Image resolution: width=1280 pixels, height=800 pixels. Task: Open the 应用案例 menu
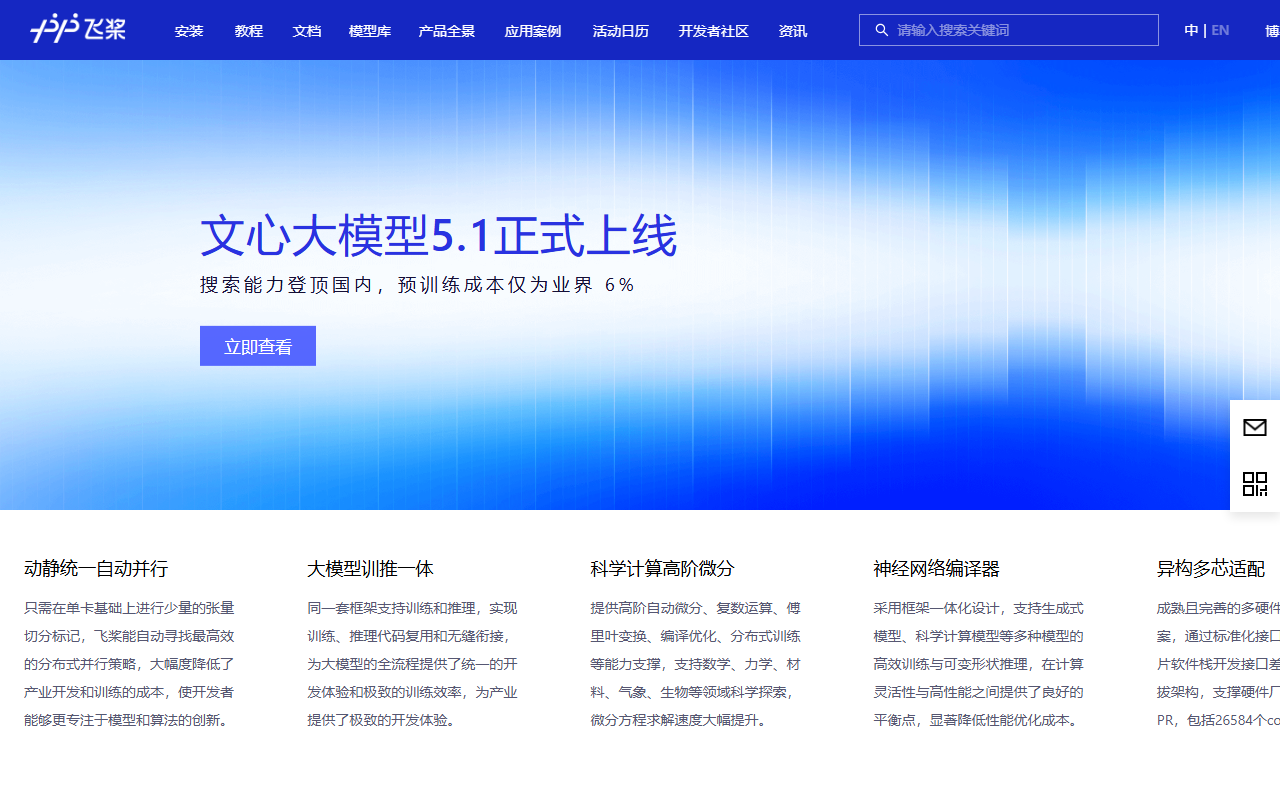[533, 31]
